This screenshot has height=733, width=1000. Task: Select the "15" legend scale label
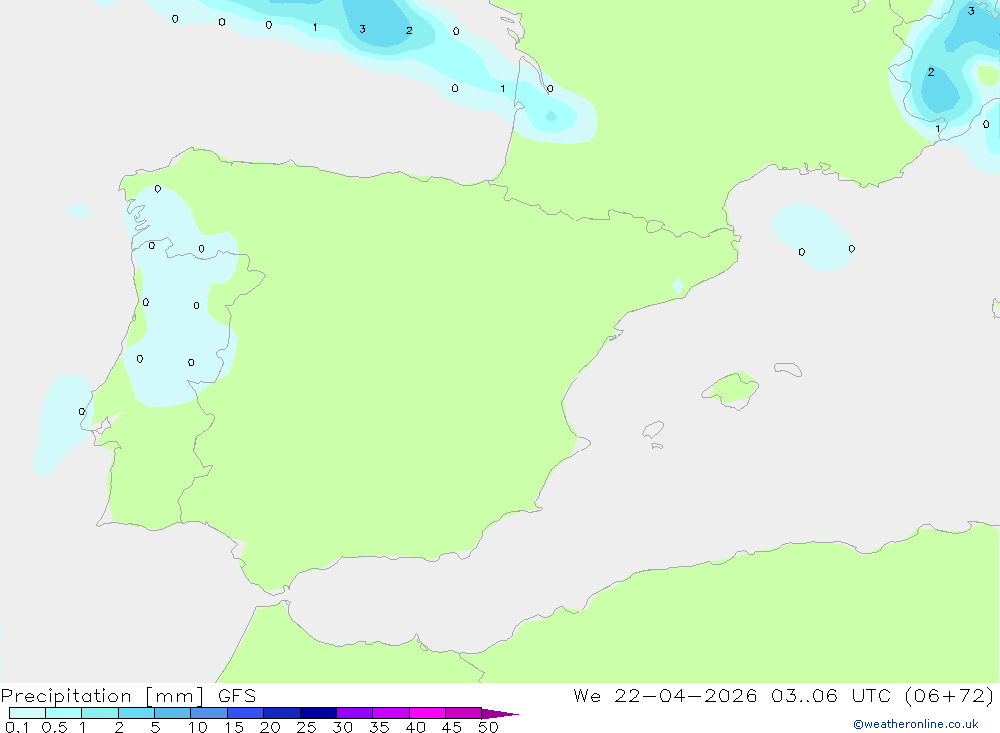(234, 727)
